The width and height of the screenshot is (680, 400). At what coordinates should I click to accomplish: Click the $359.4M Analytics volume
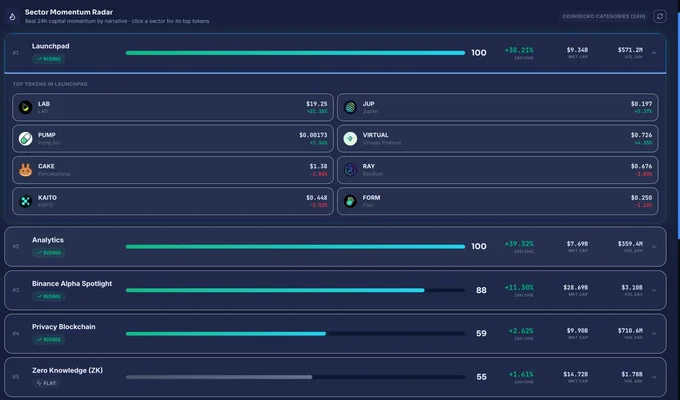[630, 244]
